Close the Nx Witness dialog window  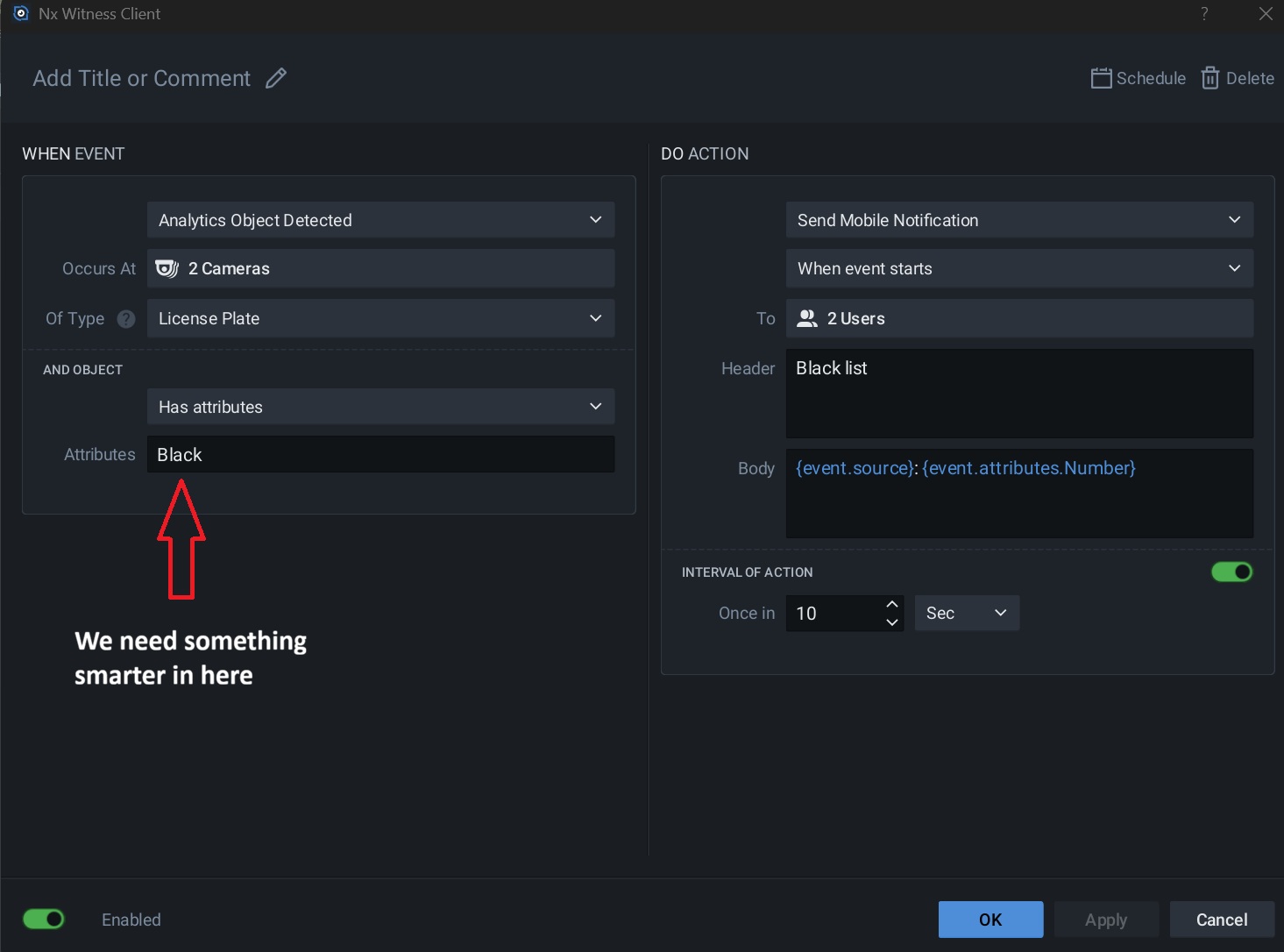tap(1266, 13)
